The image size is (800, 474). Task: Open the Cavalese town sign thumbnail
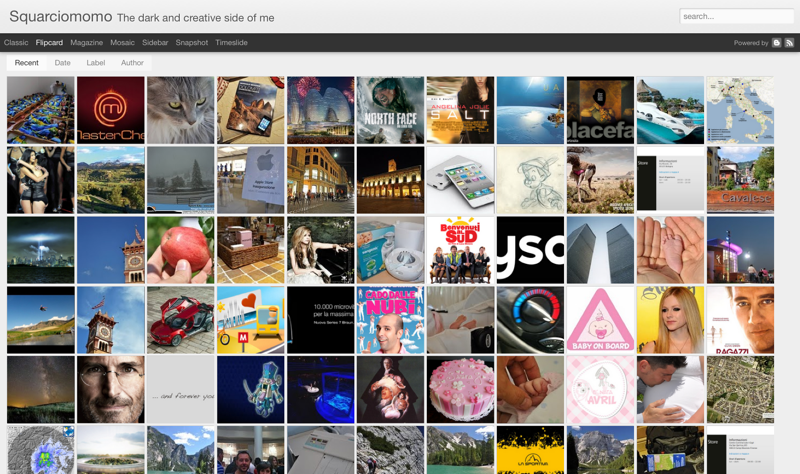tap(740, 180)
